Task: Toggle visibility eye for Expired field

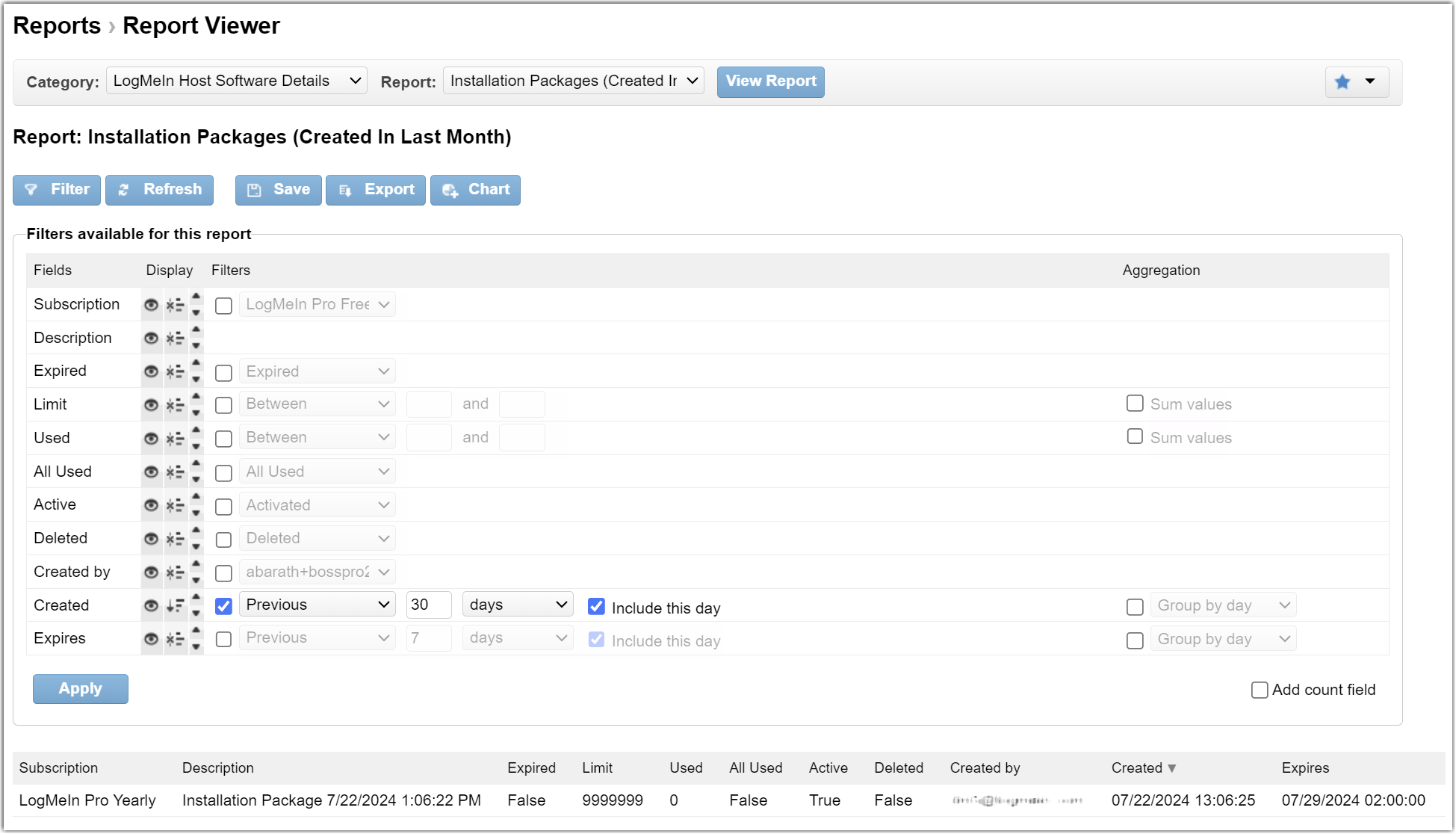Action: pyautogui.click(x=151, y=371)
